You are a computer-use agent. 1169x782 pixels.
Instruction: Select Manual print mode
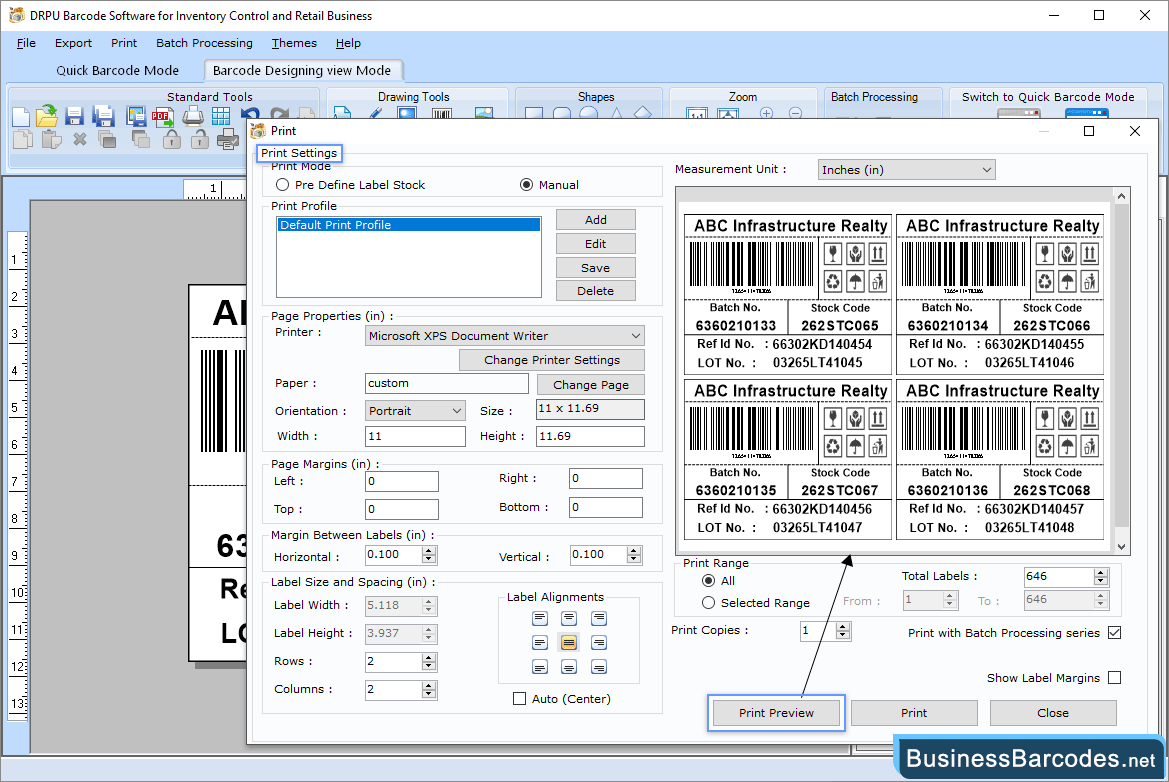(526, 185)
